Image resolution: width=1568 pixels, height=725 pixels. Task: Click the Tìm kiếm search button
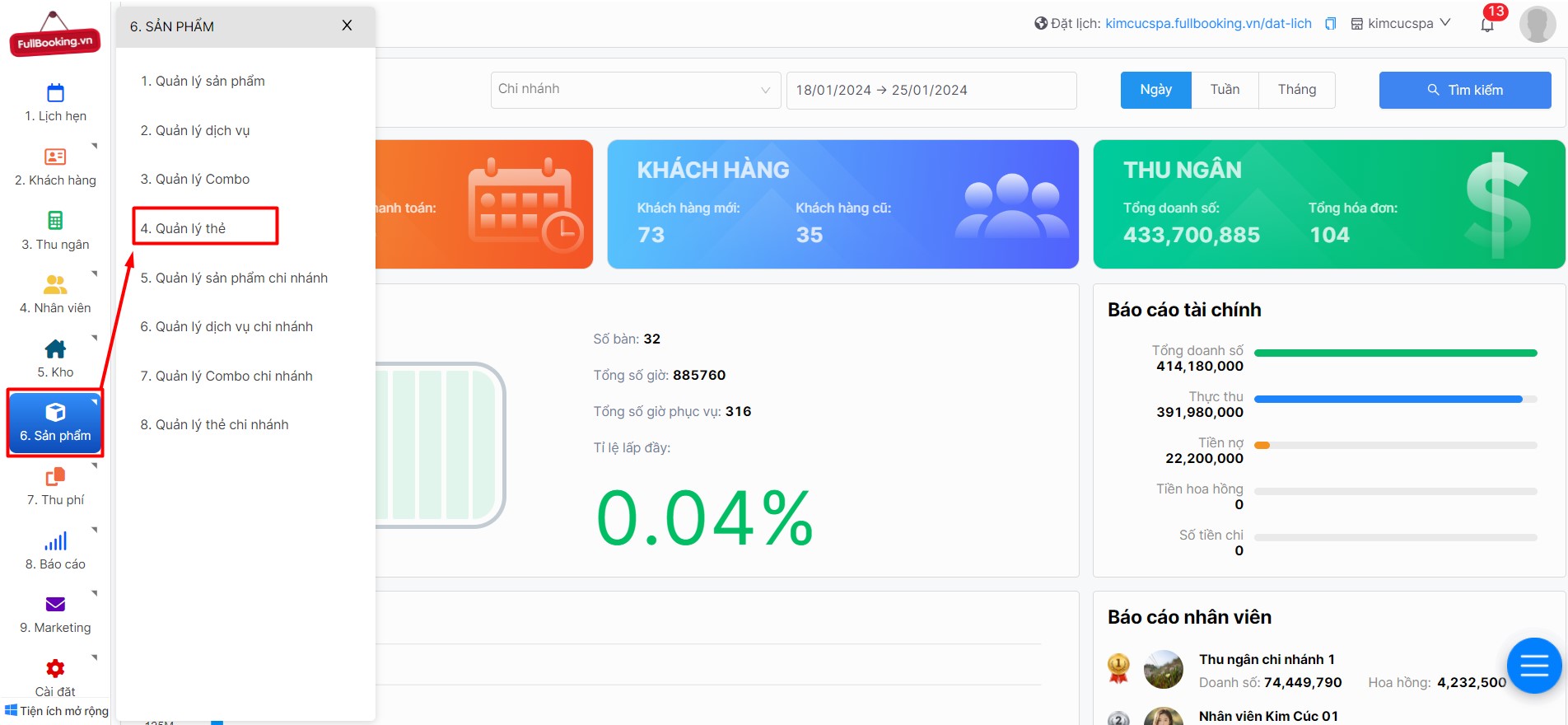click(x=1464, y=90)
